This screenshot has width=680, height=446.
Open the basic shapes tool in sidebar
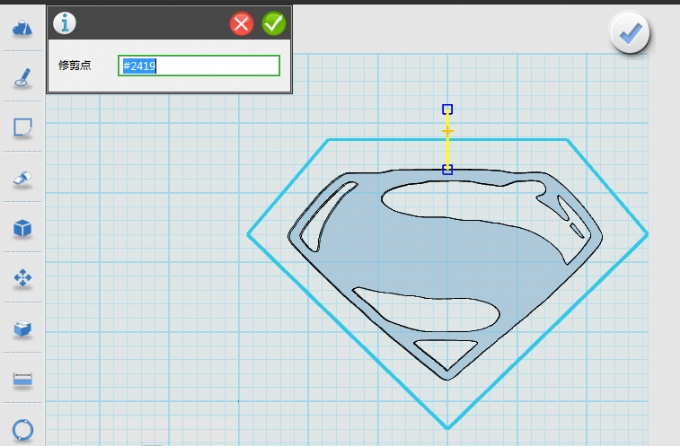(x=22, y=29)
